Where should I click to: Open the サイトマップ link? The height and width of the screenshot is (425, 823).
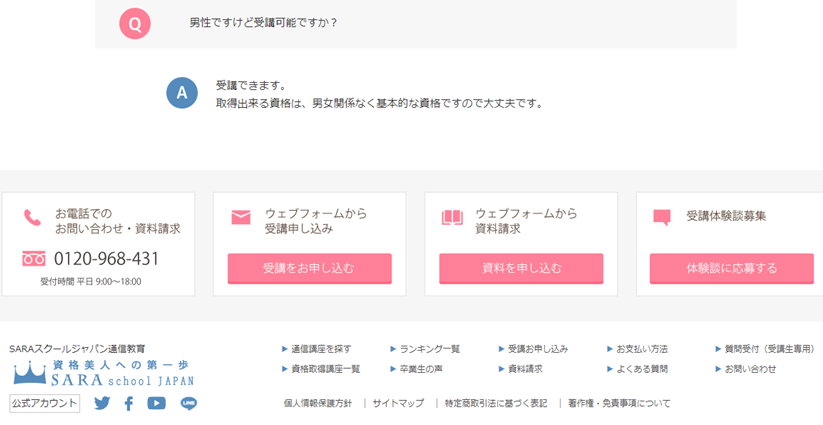pyautogui.click(x=398, y=403)
